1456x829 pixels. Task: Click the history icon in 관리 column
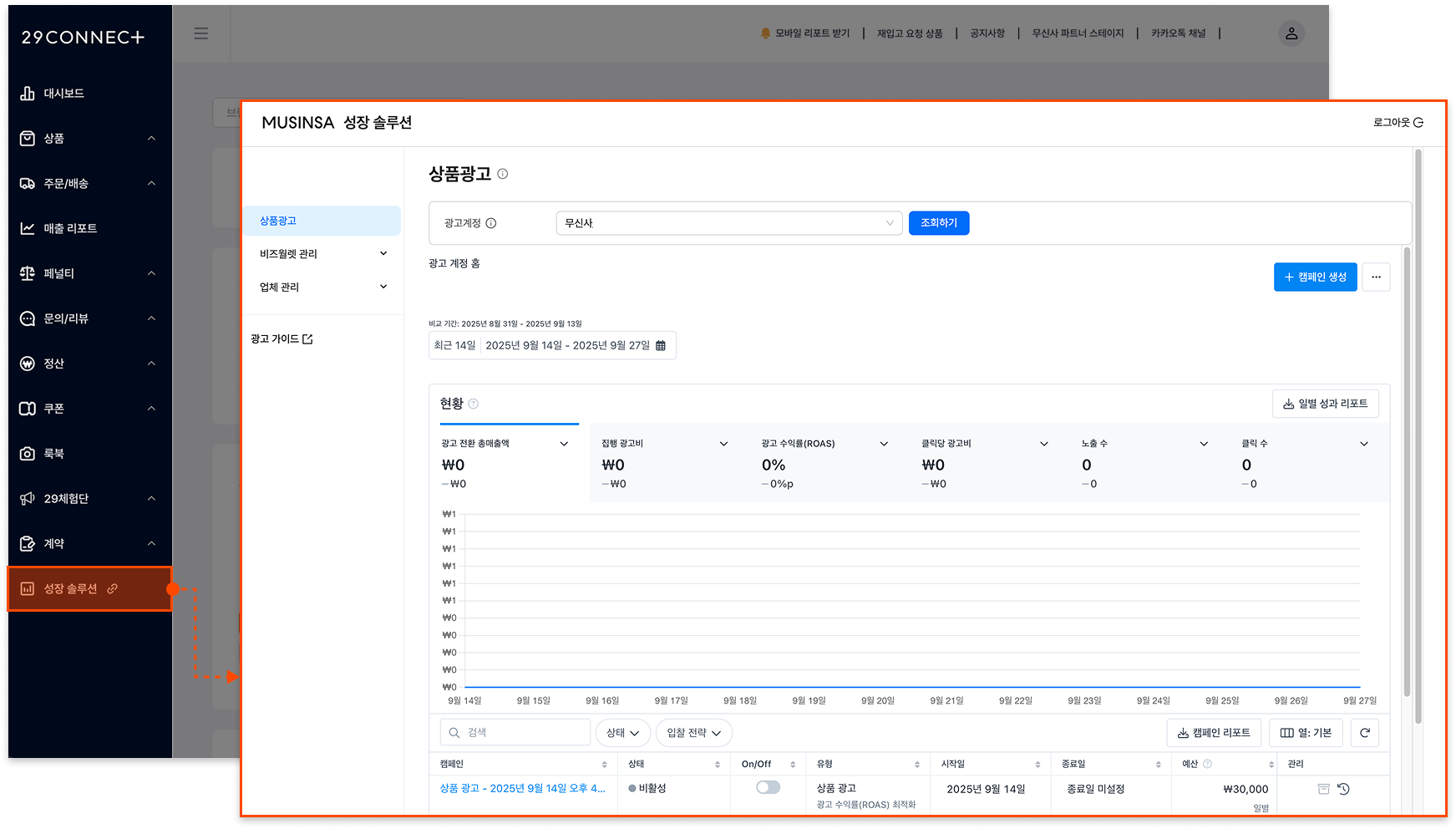coord(1343,789)
